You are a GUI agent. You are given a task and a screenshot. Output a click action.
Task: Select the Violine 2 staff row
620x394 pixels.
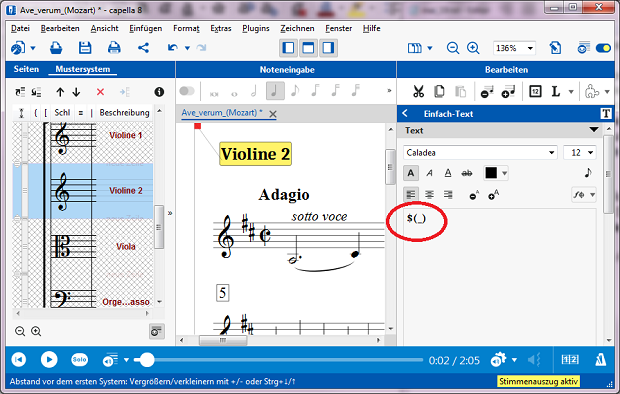point(83,191)
